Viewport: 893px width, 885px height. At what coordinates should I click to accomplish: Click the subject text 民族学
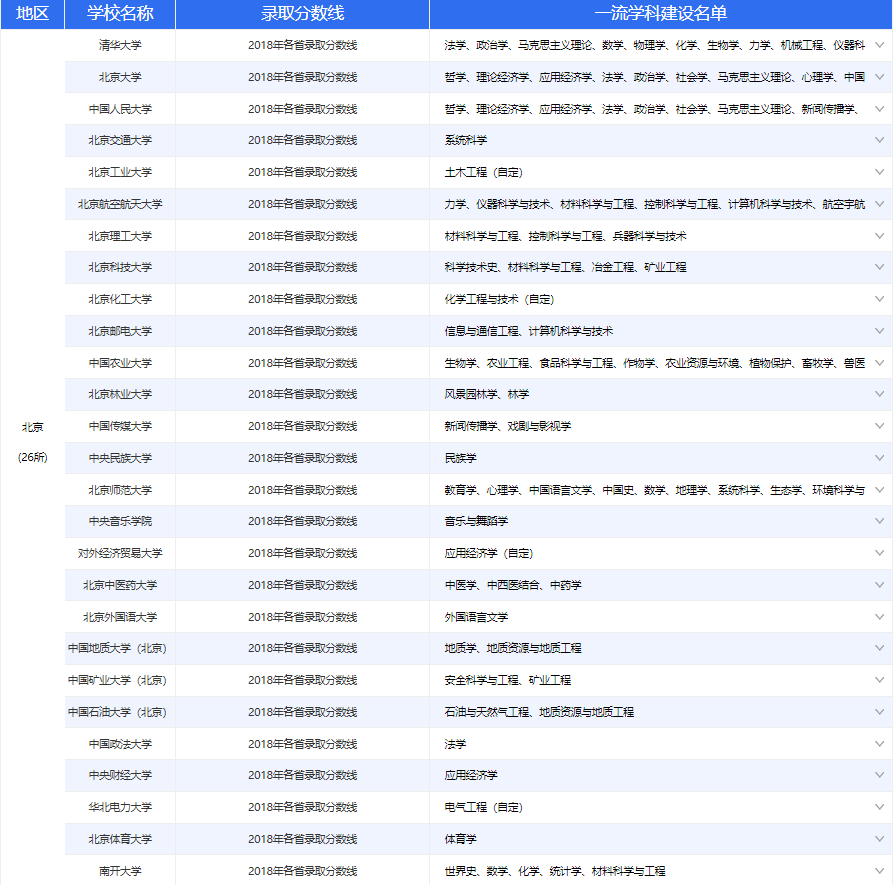[460, 458]
